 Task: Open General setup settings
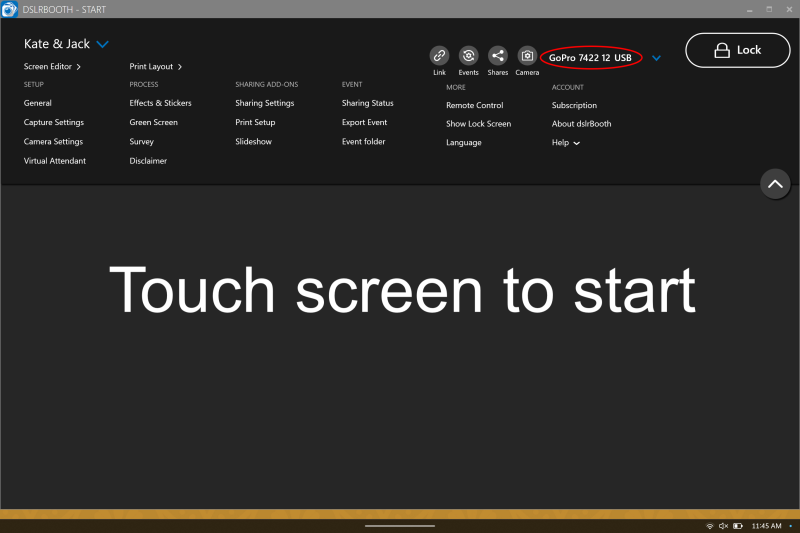37,103
